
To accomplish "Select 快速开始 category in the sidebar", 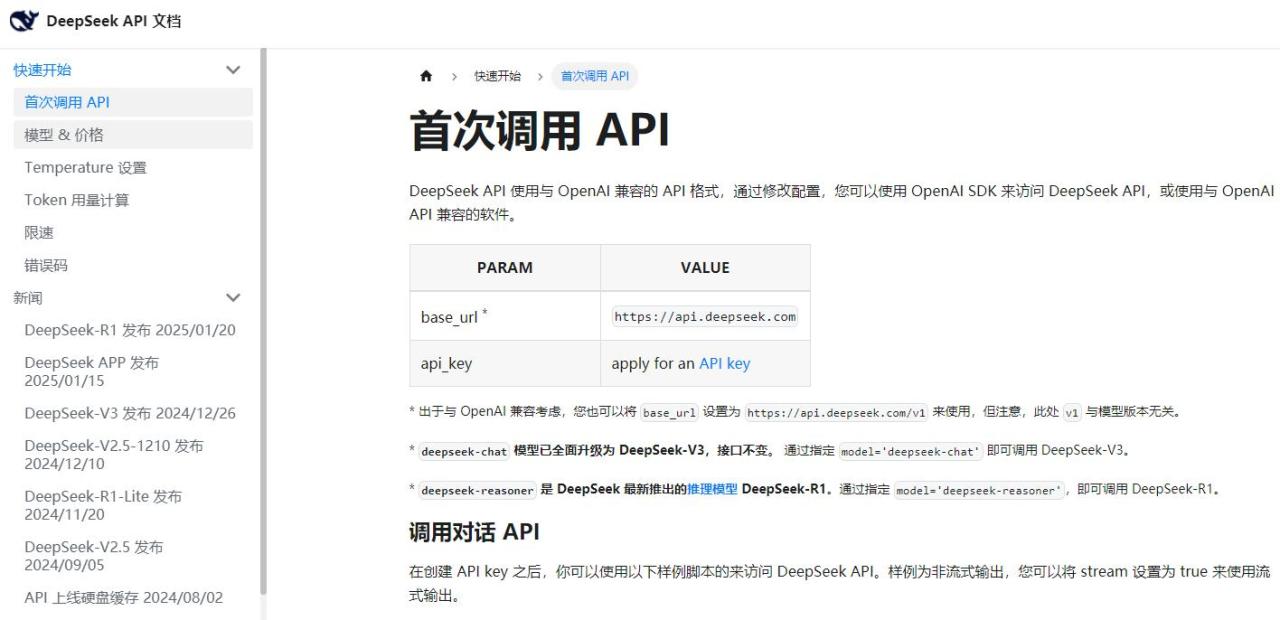I will coord(42,70).
